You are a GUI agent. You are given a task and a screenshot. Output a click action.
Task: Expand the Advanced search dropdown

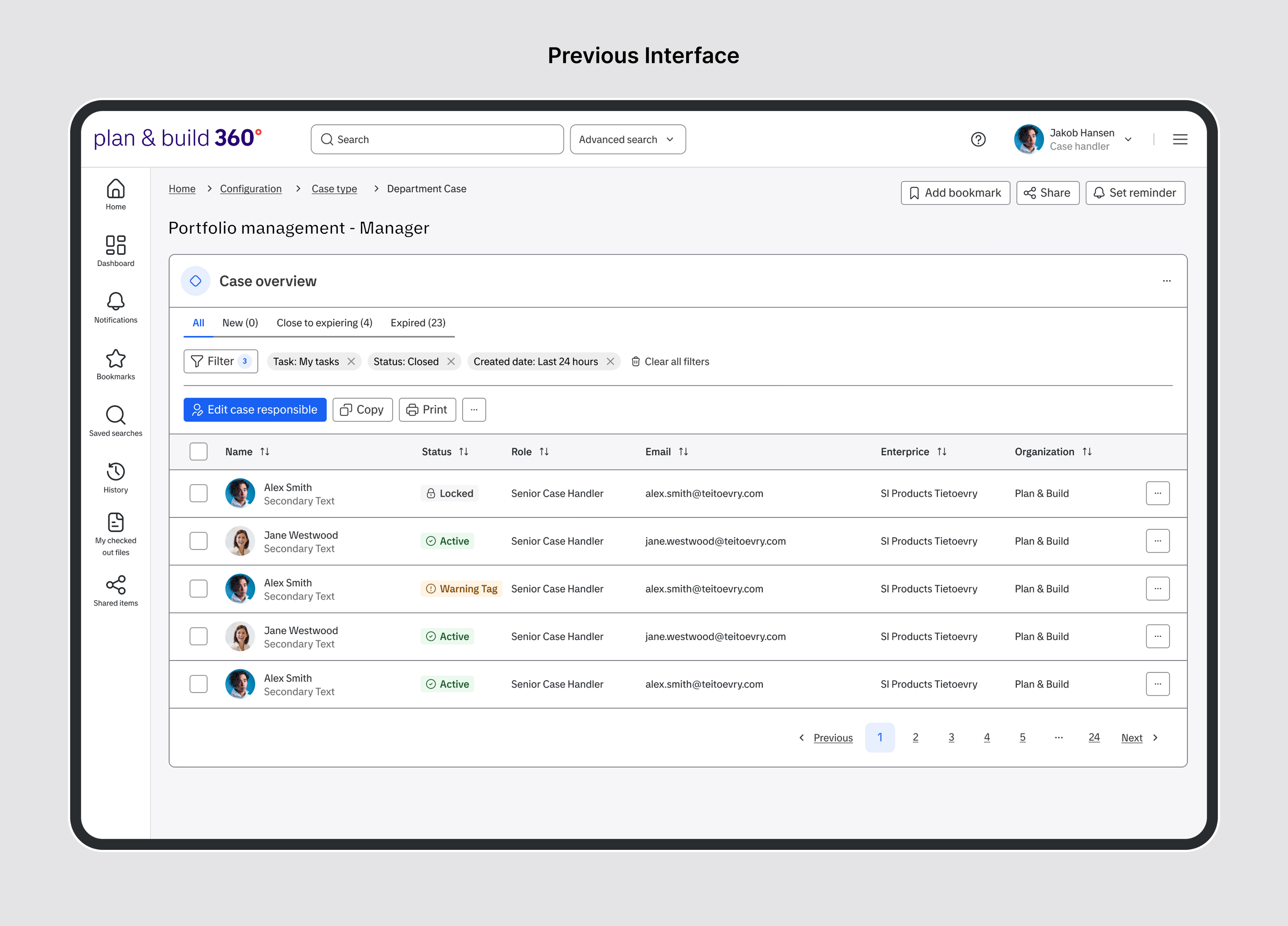coord(628,139)
